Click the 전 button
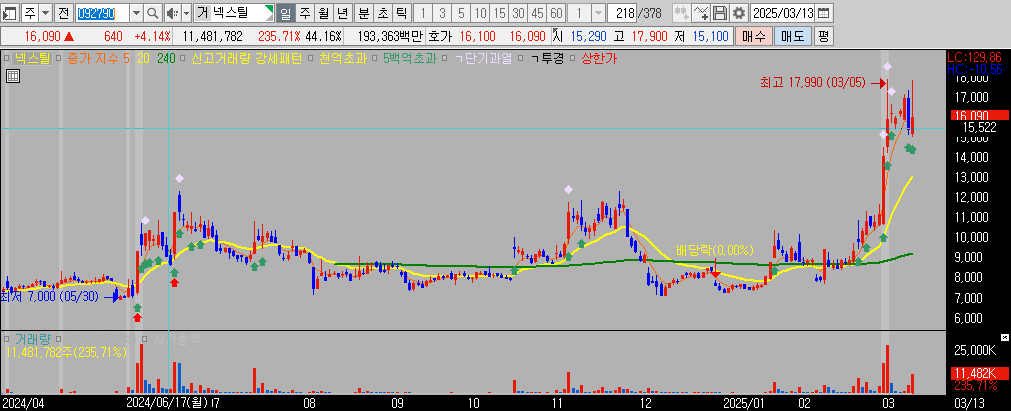The width and height of the screenshot is (1011, 411). point(63,12)
